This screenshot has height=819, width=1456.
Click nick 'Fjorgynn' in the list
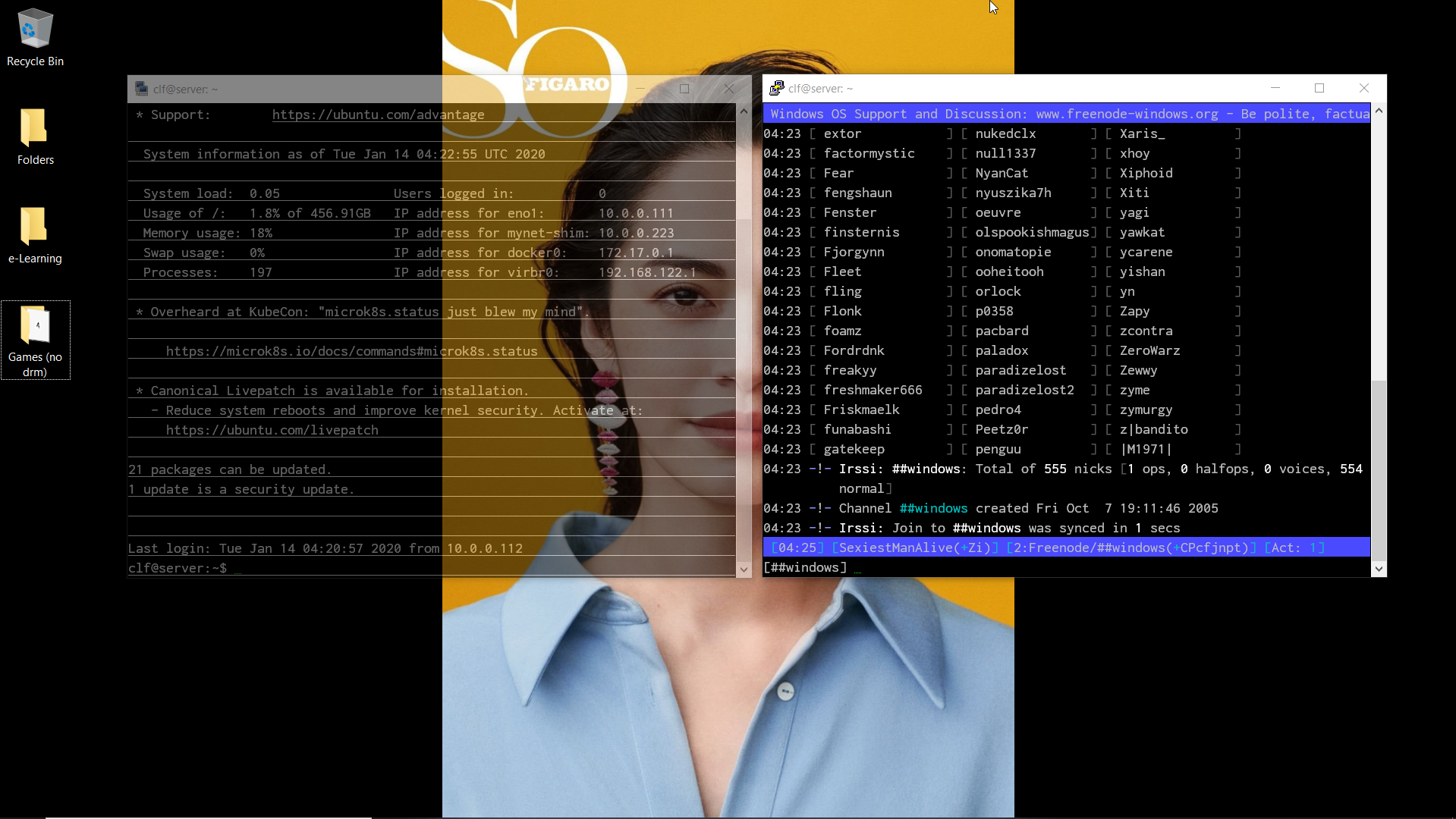(x=854, y=252)
